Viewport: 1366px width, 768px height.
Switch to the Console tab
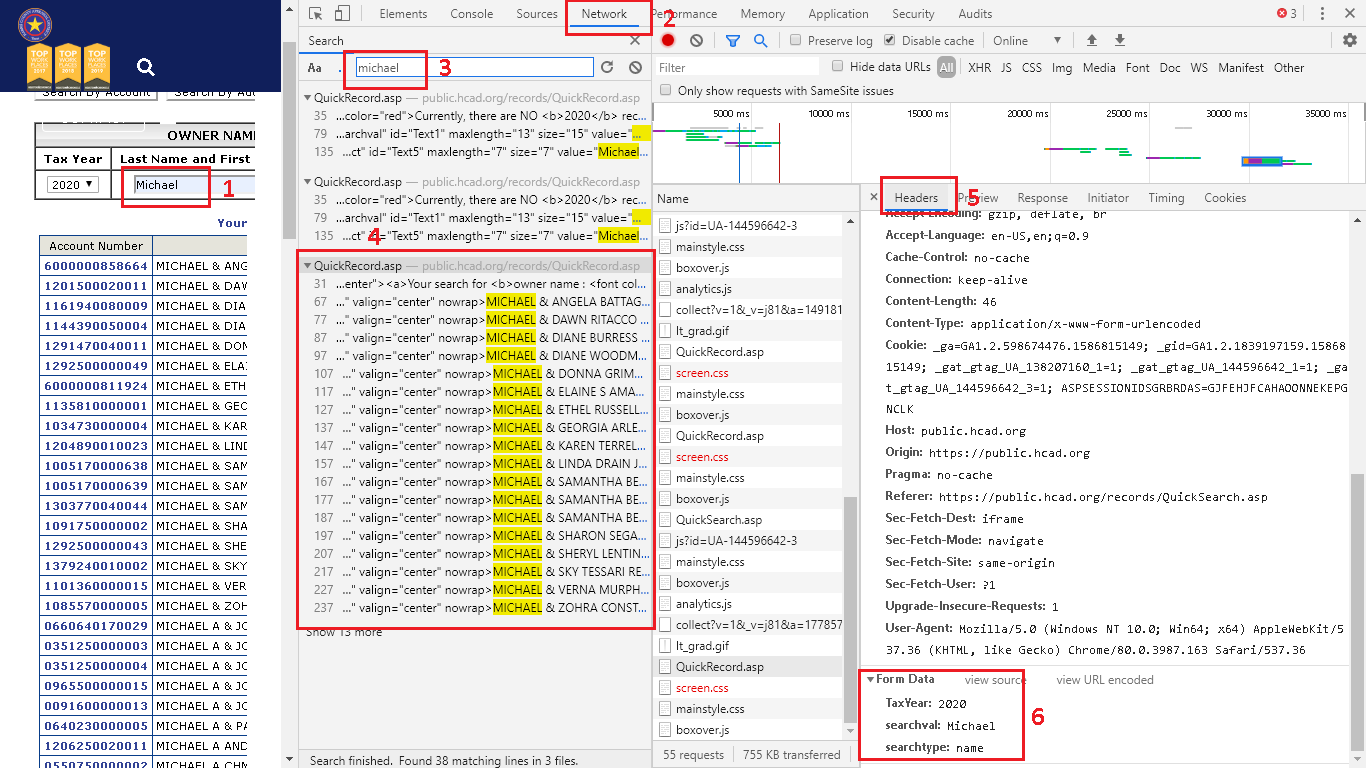[471, 14]
